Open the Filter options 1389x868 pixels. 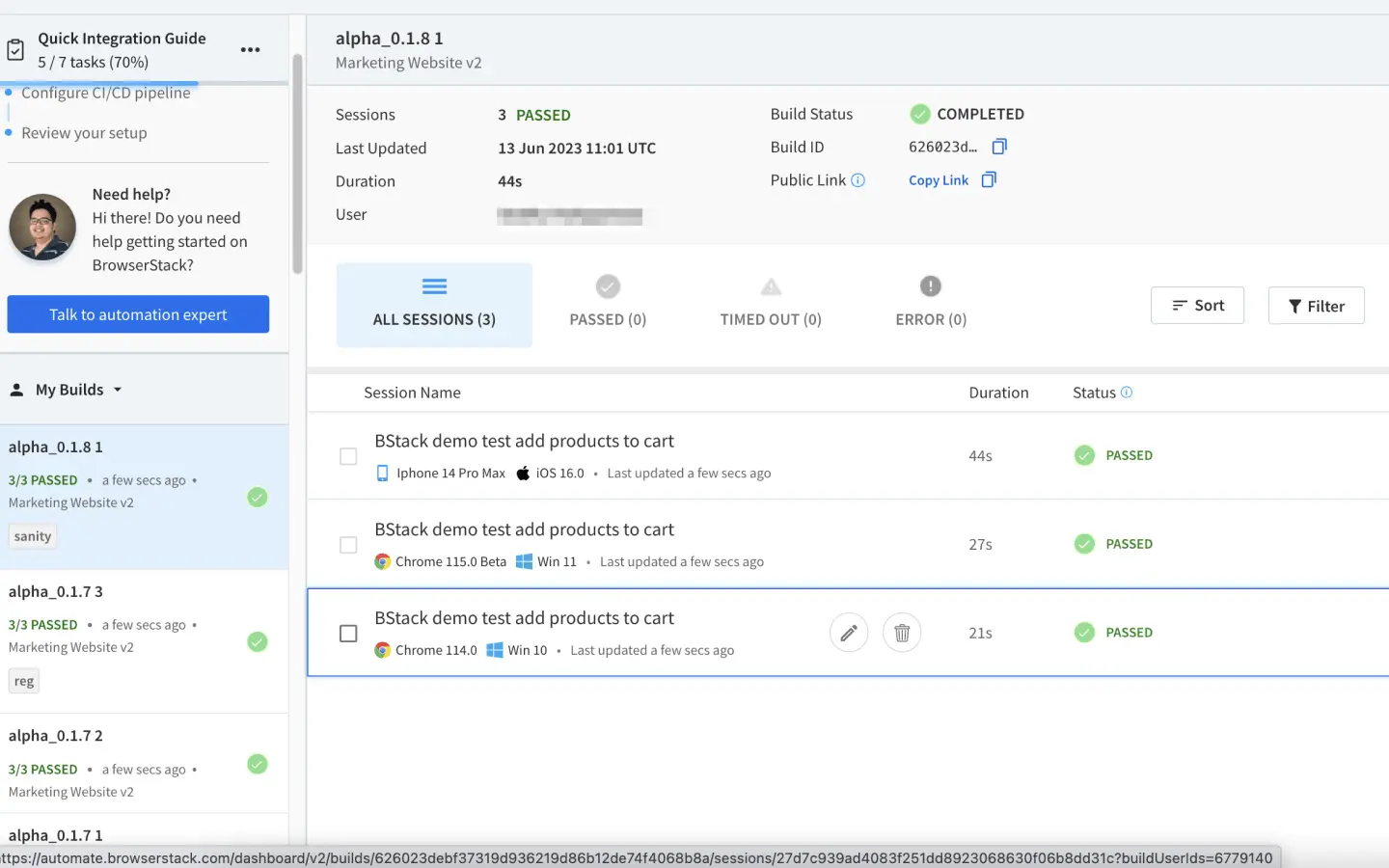click(x=1316, y=306)
